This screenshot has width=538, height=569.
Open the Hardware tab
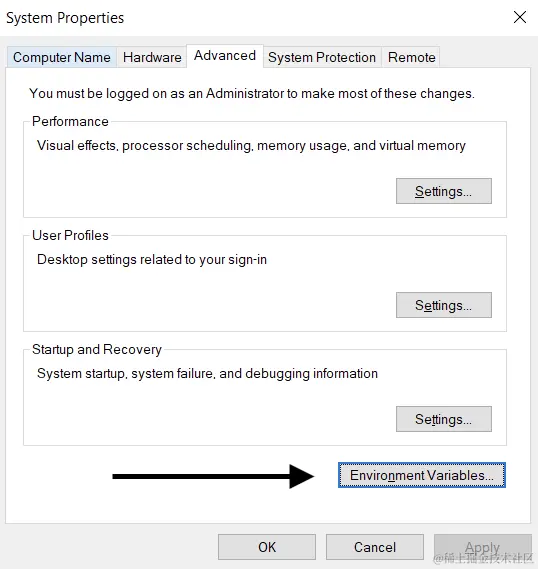pos(152,57)
